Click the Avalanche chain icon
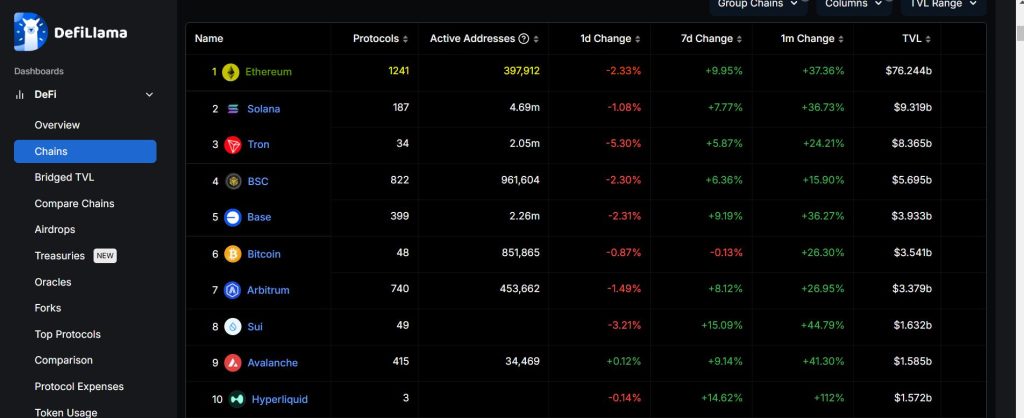Viewport: 1024px width, 418px height. (233, 363)
